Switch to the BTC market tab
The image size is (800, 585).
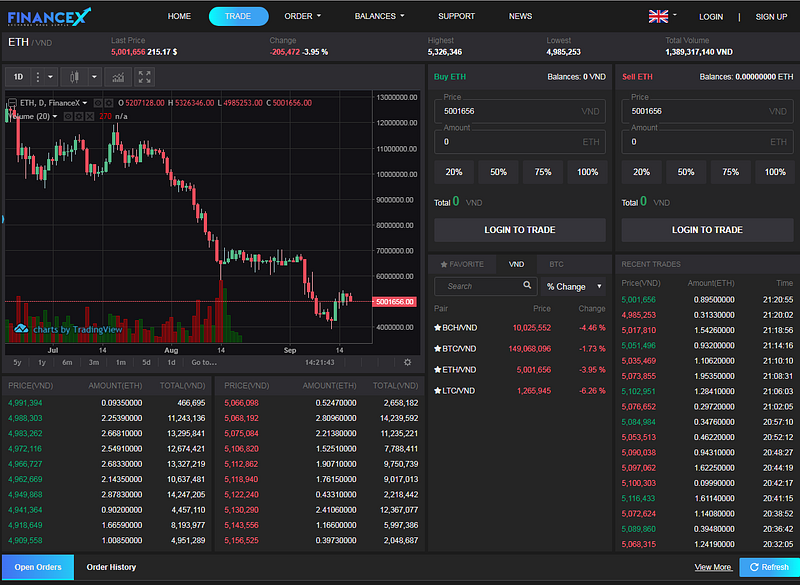pyautogui.click(x=556, y=264)
